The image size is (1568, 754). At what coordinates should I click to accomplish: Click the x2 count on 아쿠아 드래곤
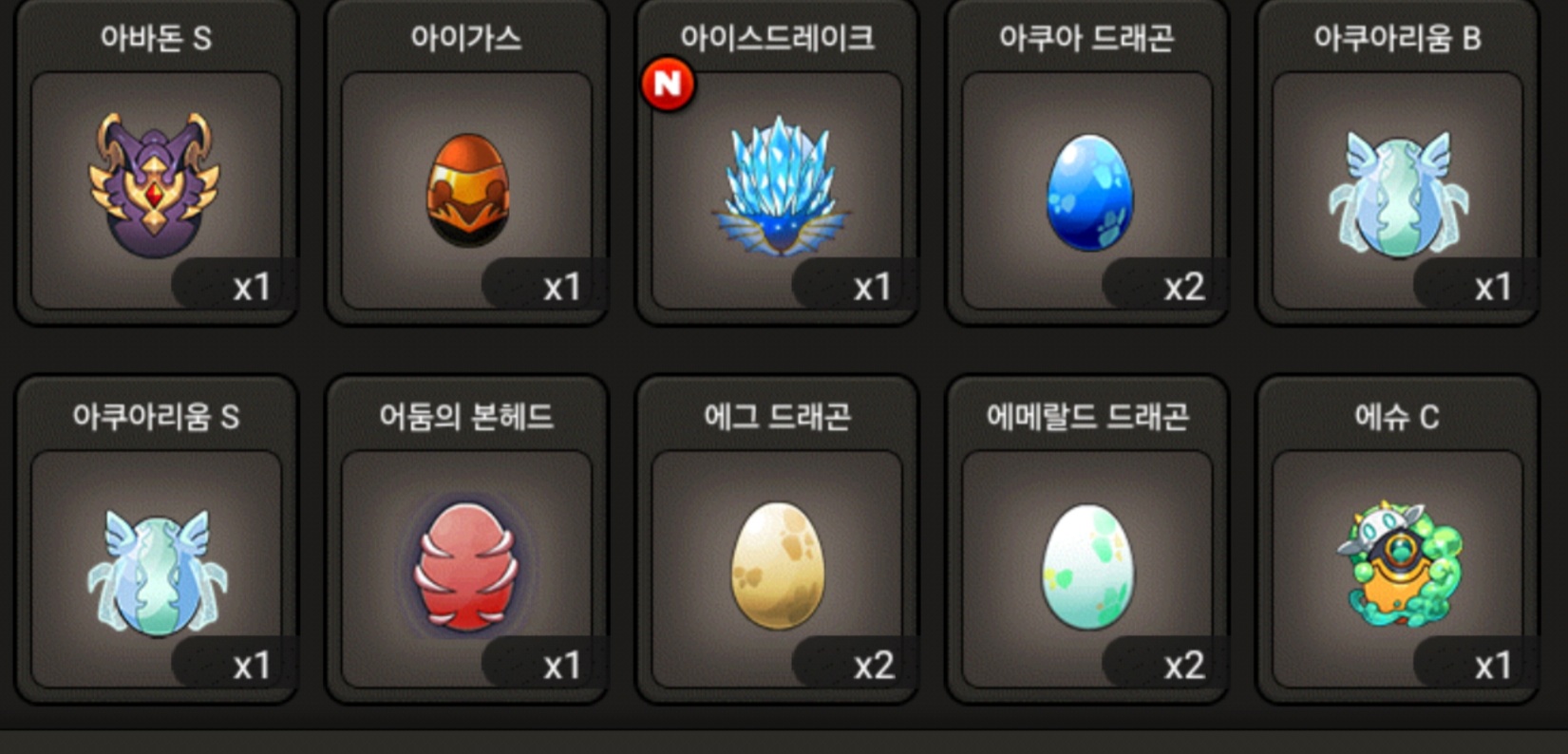click(x=1183, y=287)
